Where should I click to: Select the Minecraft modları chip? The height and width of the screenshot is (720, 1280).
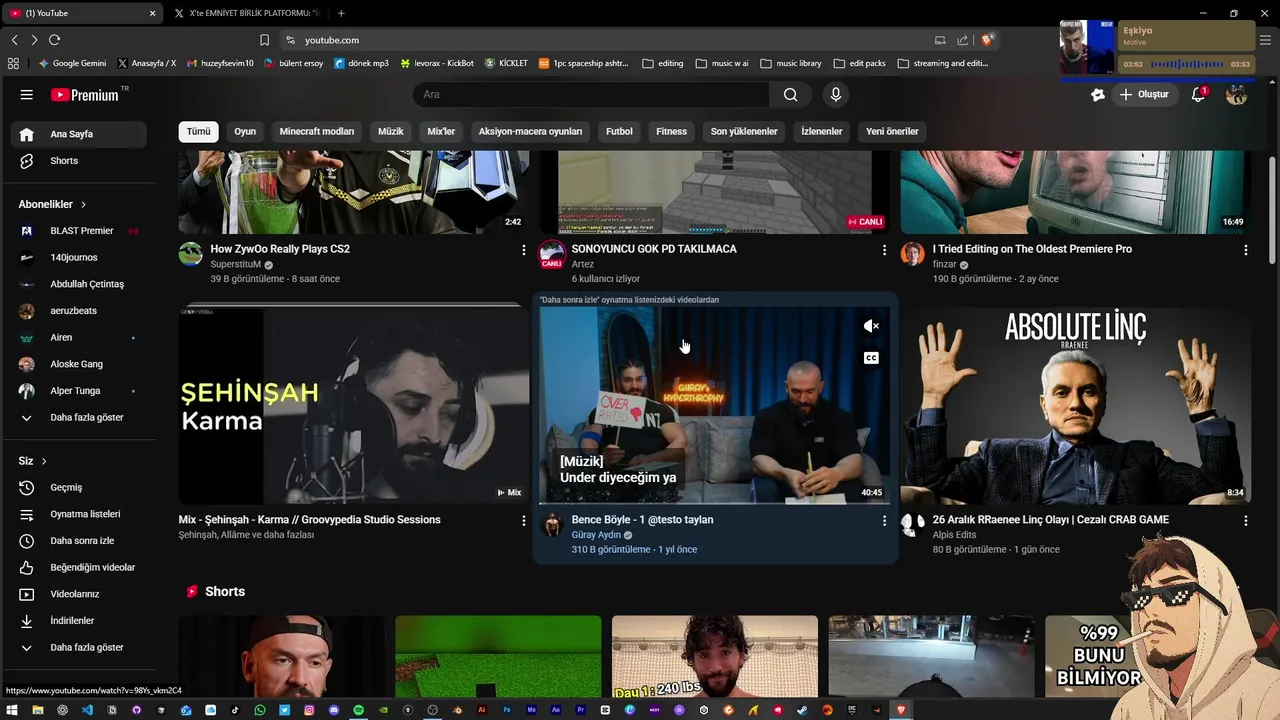(317, 132)
